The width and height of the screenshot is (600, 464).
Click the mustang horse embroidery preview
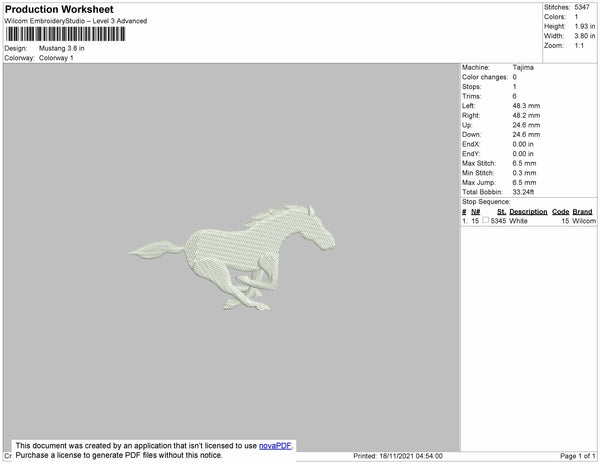[232, 257]
